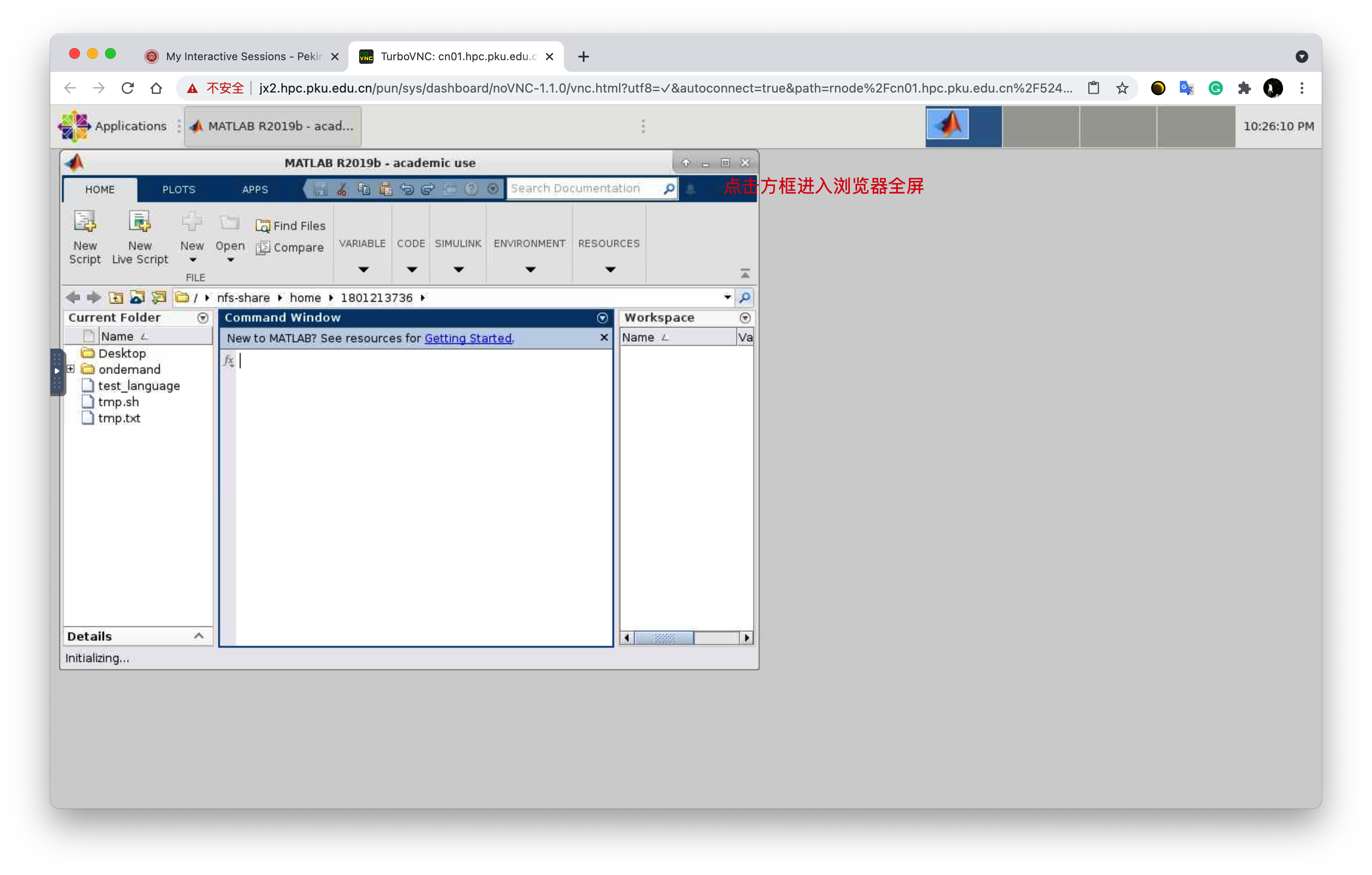Click the Switch Windows icon in toolbar
The image size is (1372, 875).
450,189
